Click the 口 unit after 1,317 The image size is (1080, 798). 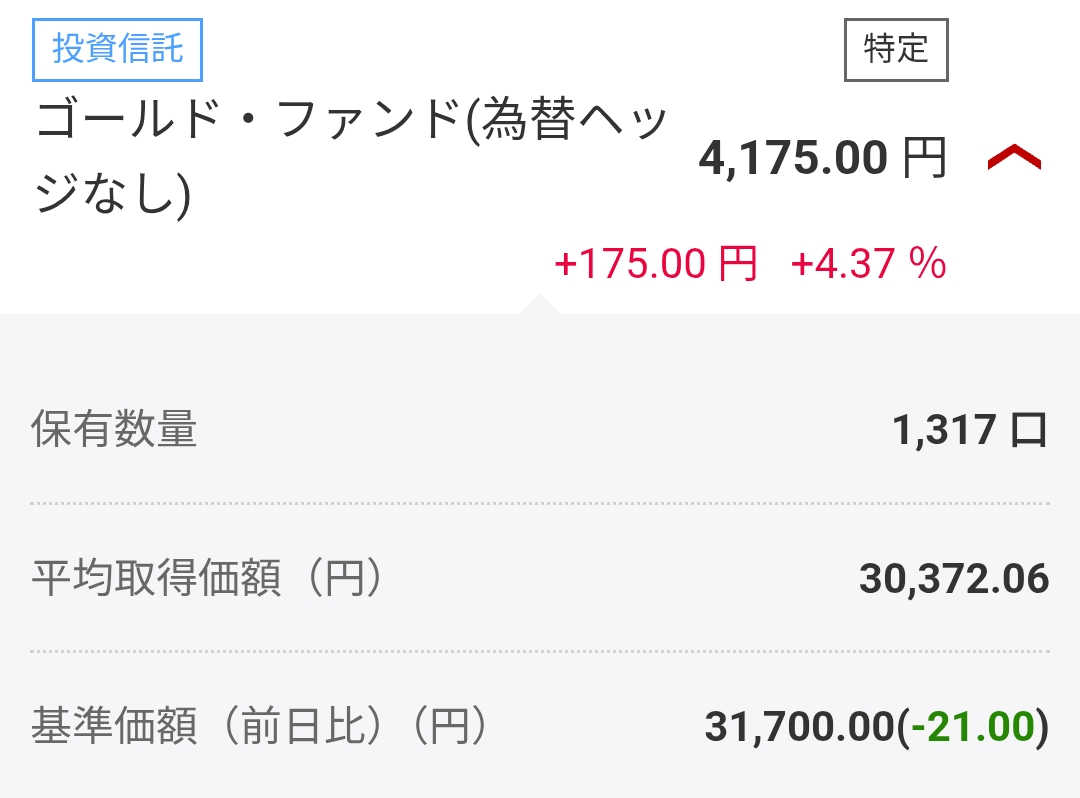(1029, 430)
